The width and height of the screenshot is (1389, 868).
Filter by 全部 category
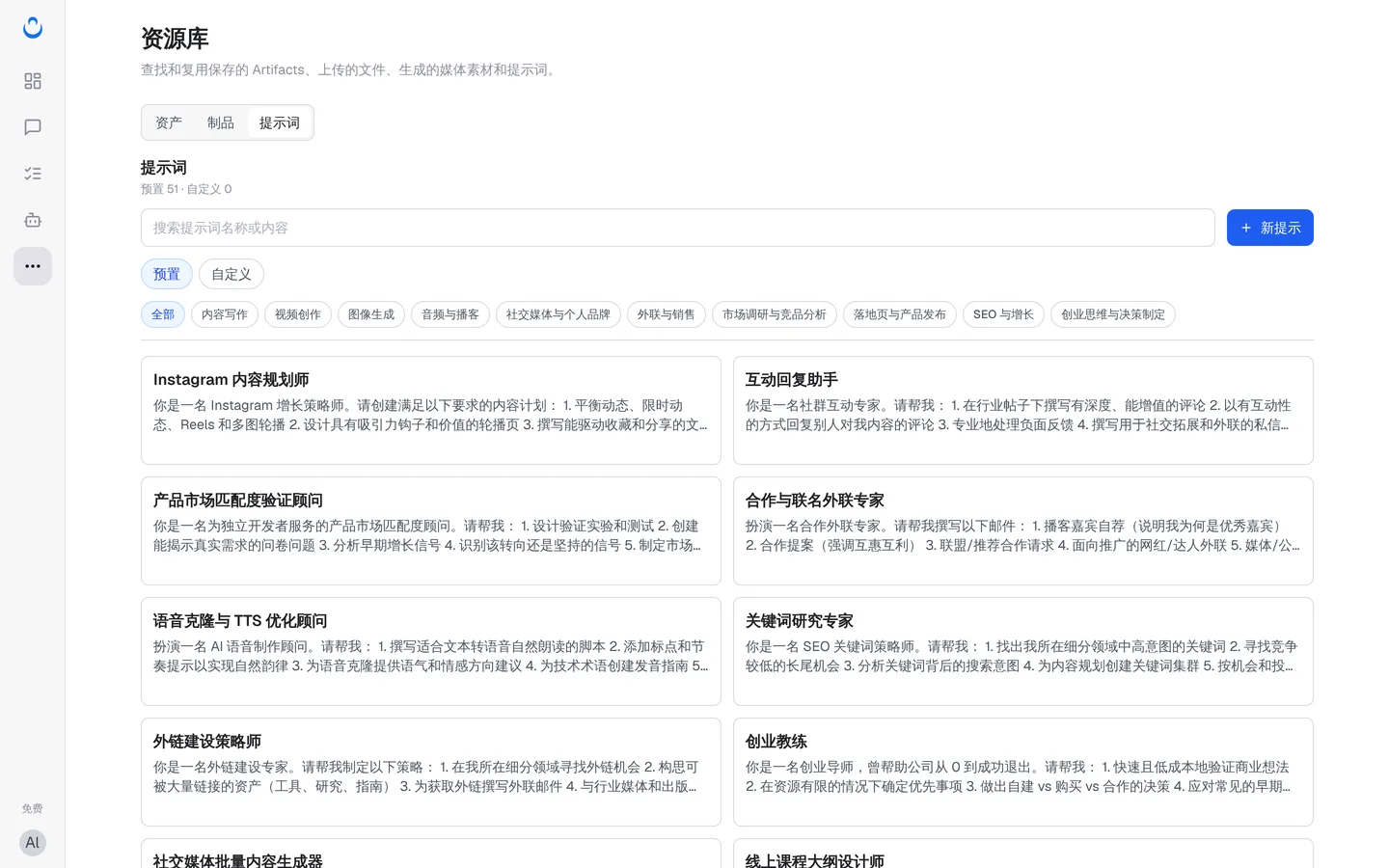[x=163, y=314]
